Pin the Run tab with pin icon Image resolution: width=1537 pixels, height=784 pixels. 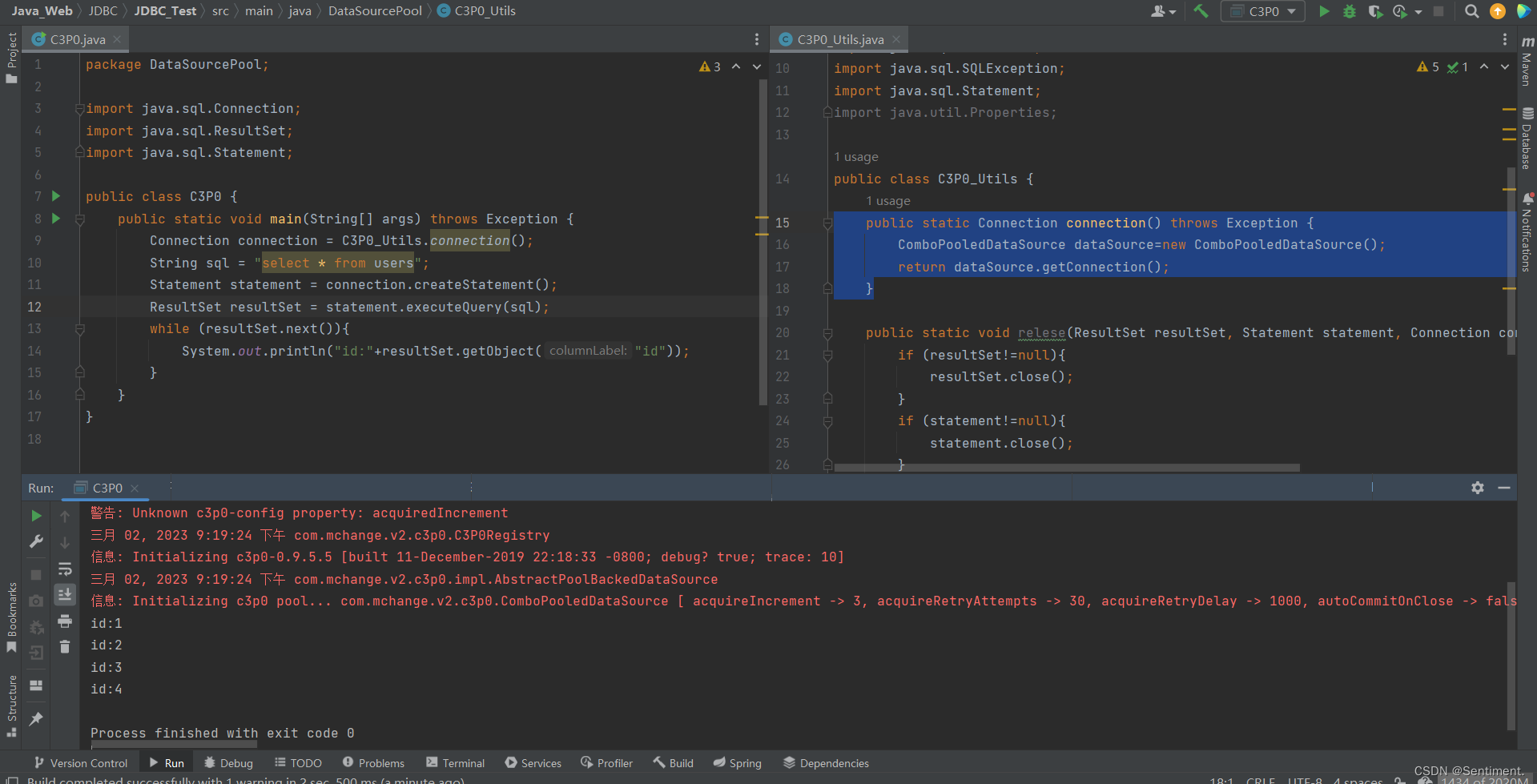[36, 719]
